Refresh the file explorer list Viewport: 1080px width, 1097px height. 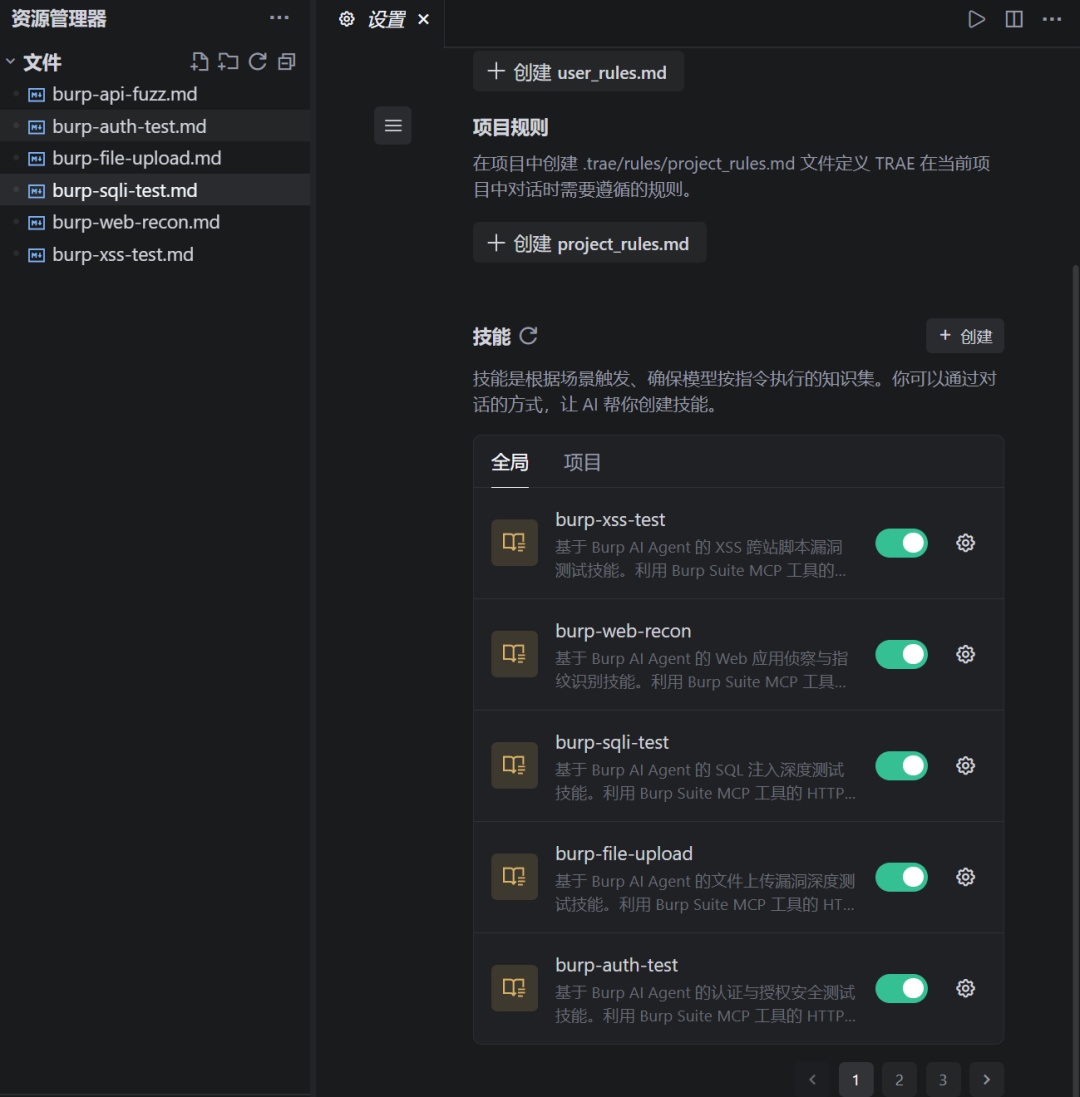tap(257, 62)
